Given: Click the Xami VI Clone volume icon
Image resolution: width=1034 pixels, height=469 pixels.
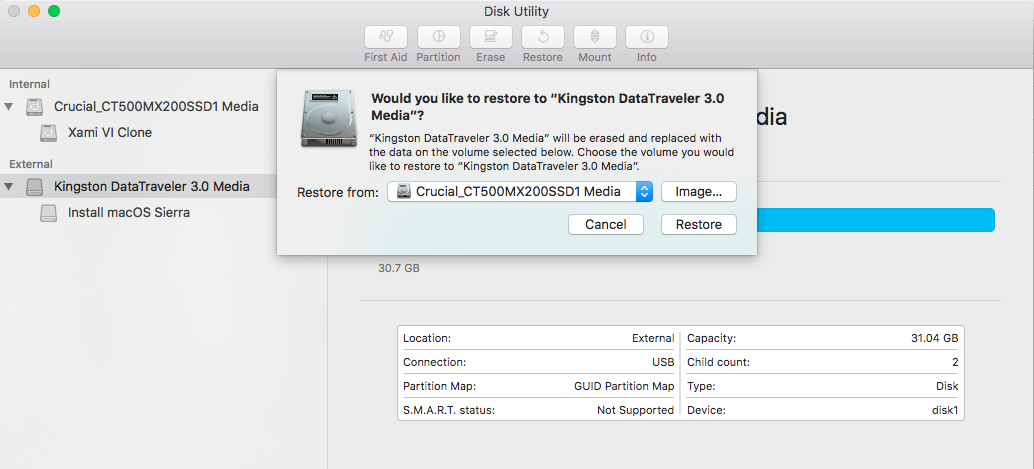Looking at the screenshot, I should coord(49,133).
